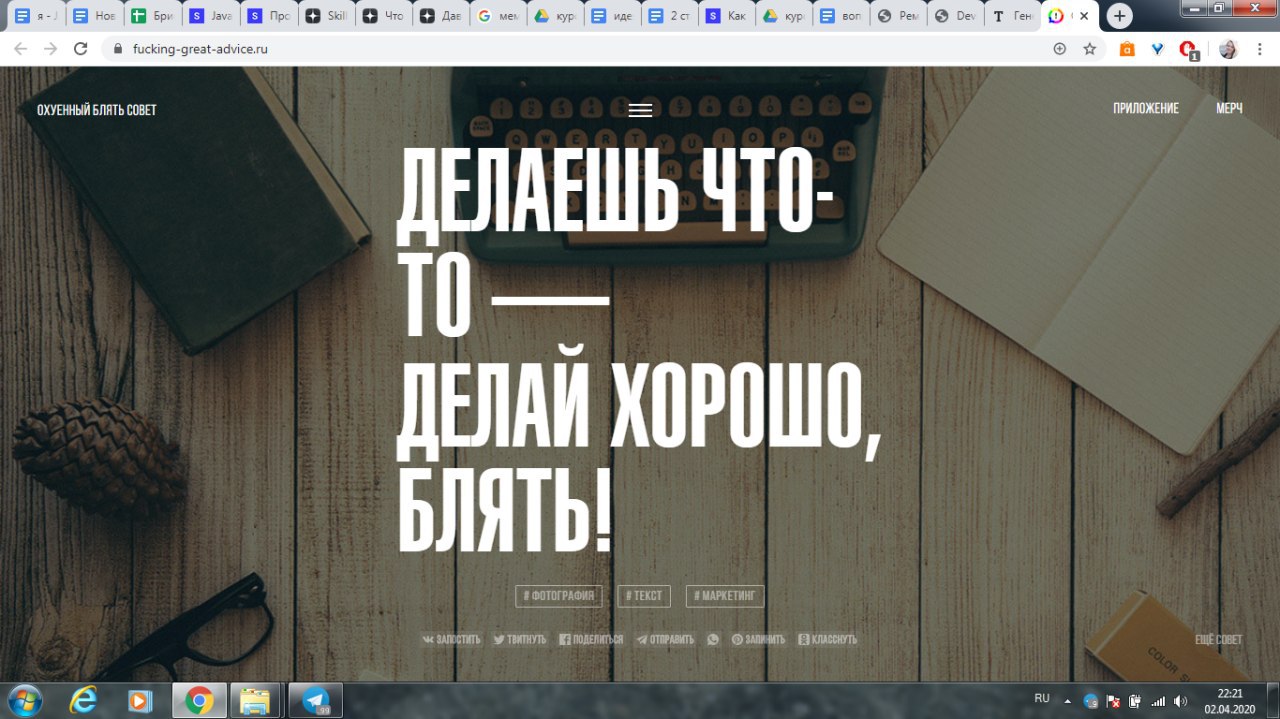The width and height of the screenshot is (1280, 719).
Task: Open a new browser tab
Action: (x=1120, y=16)
